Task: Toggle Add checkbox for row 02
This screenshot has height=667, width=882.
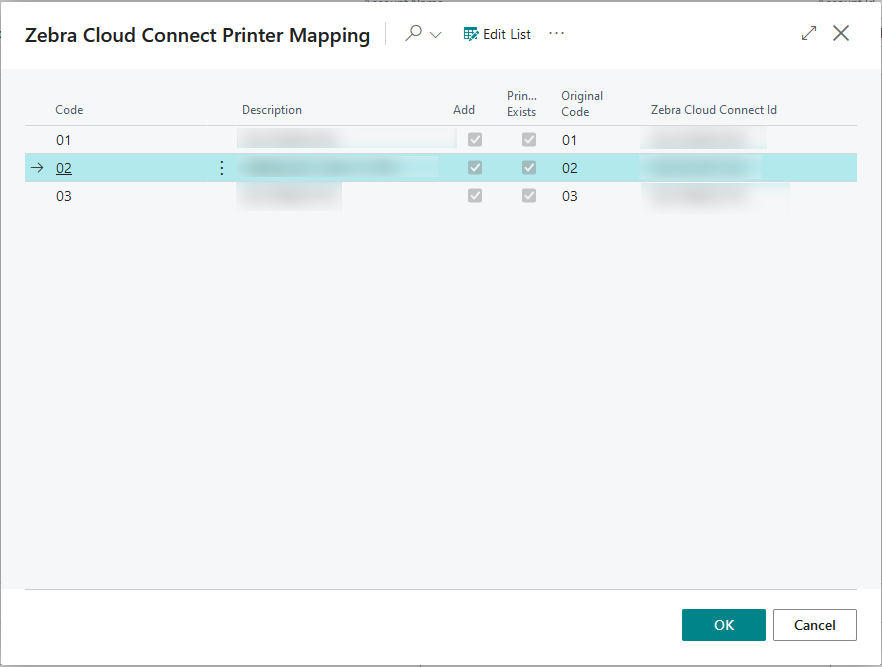Action: click(475, 168)
